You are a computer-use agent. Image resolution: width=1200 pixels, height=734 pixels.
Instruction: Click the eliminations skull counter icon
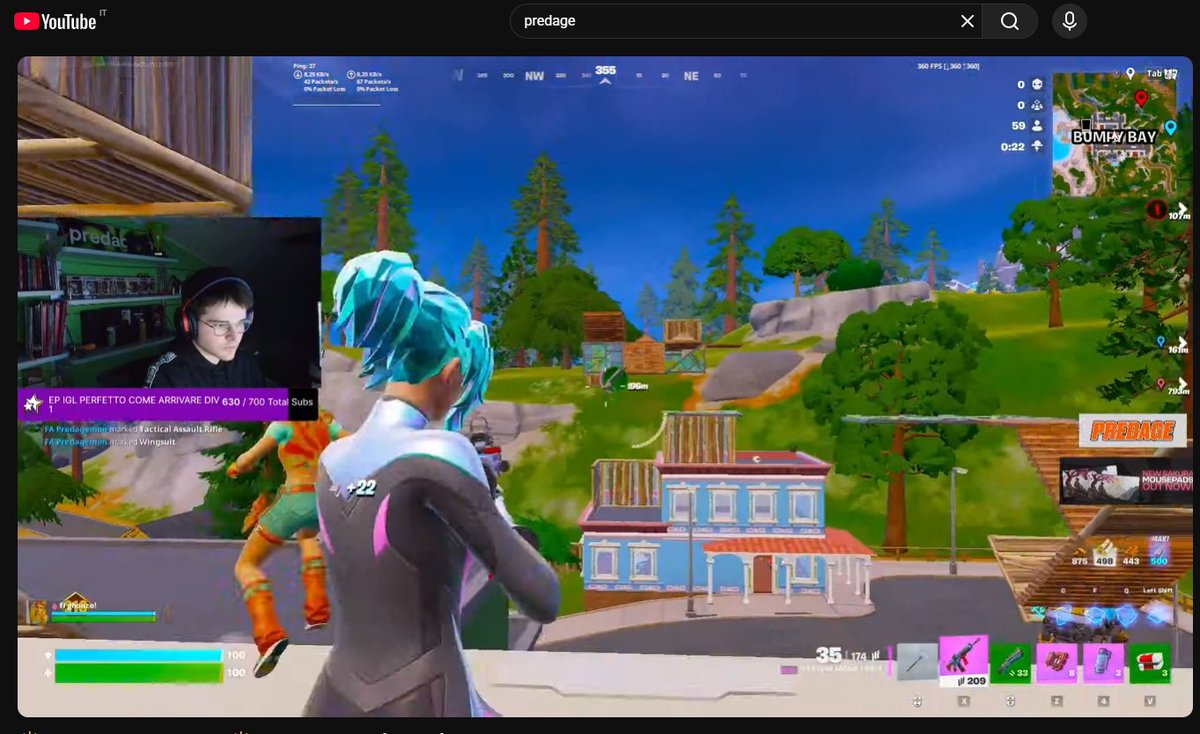coord(1037,85)
